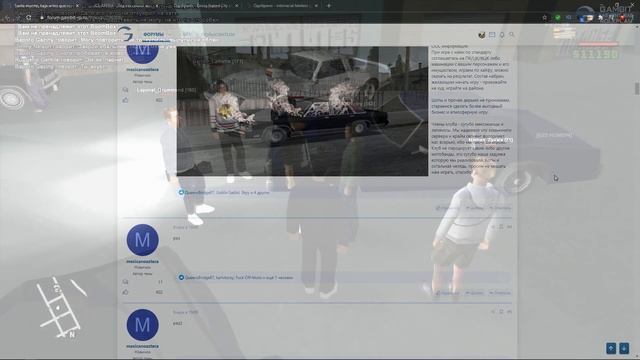Open the mexicanoazteca username beside the car image

point(142,70)
